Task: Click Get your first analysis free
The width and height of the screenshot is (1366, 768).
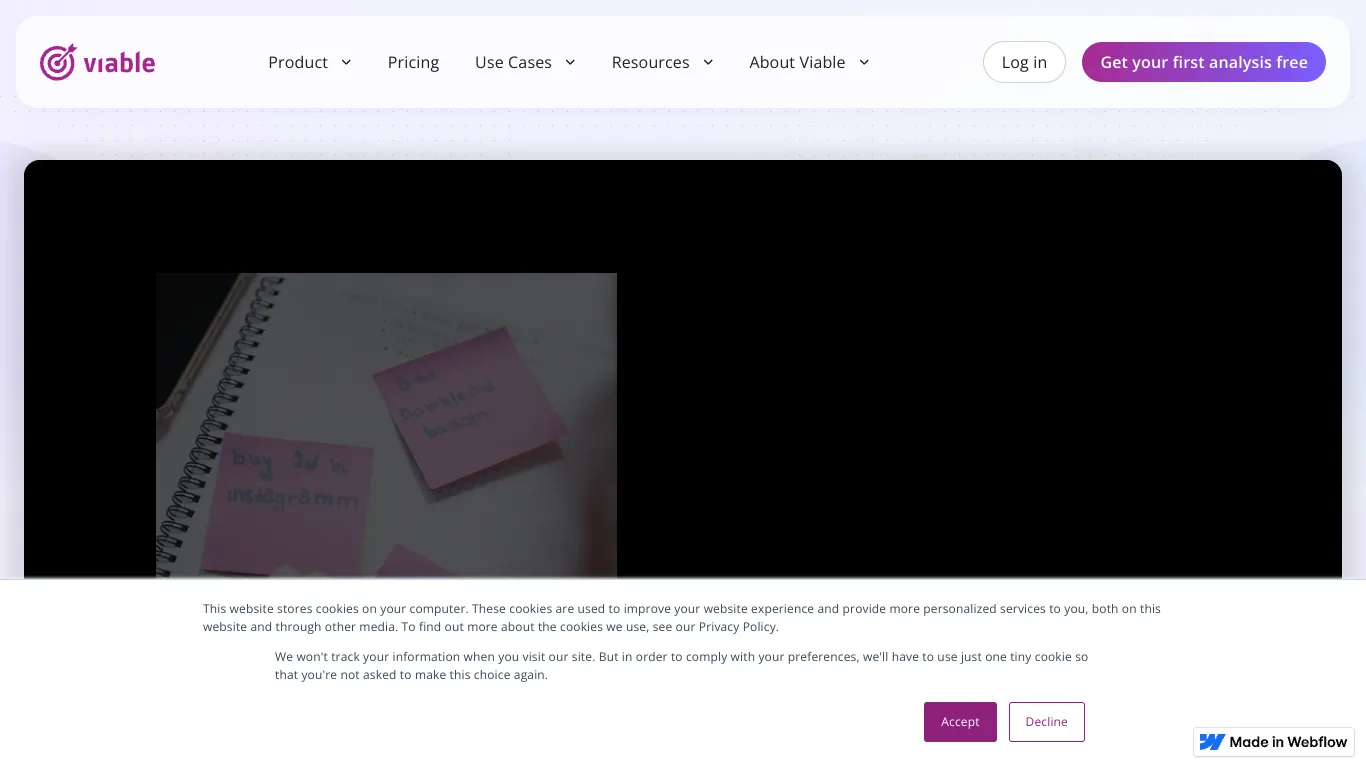Action: pos(1204,62)
